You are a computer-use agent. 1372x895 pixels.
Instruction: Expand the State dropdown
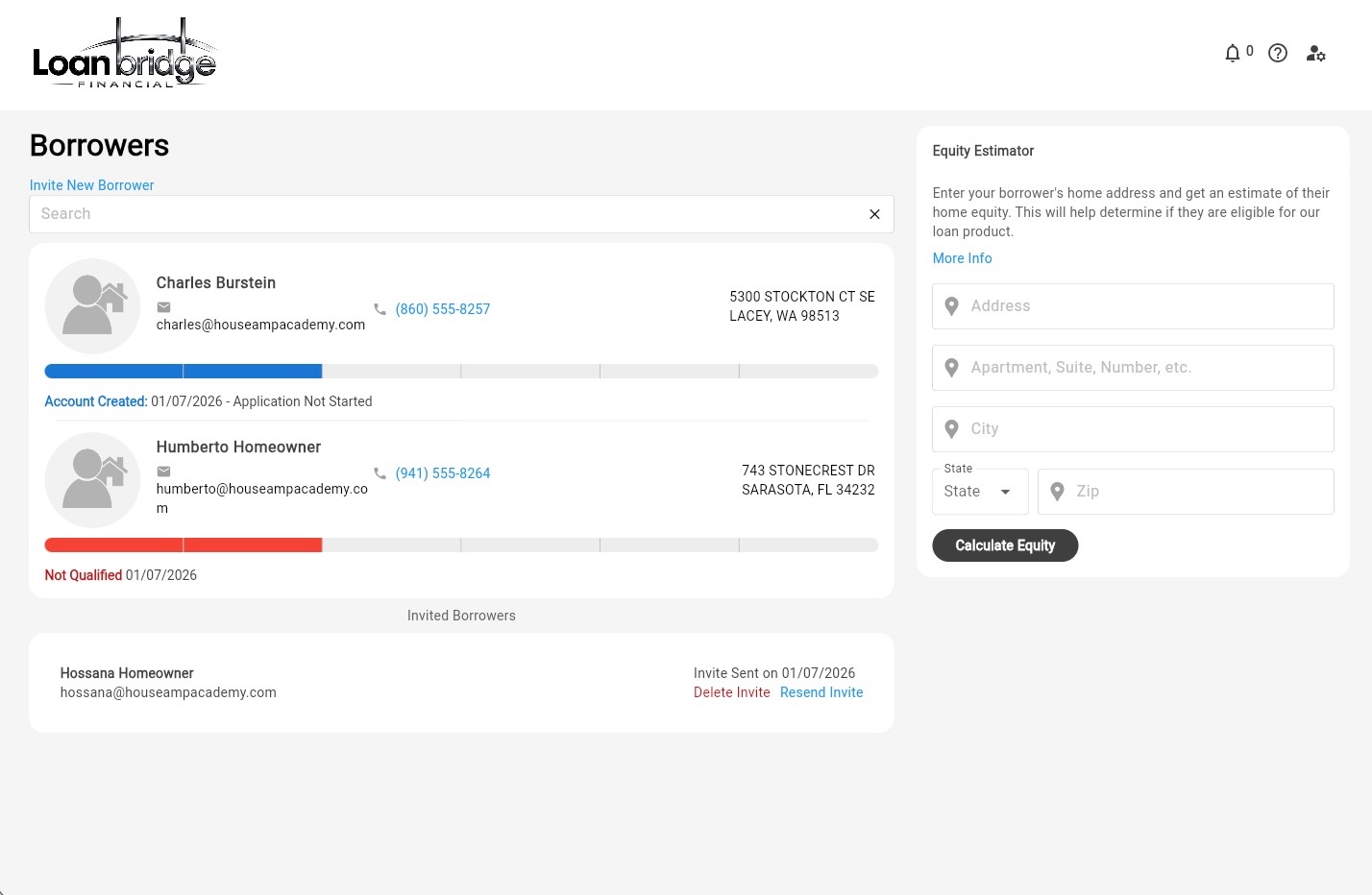click(979, 492)
